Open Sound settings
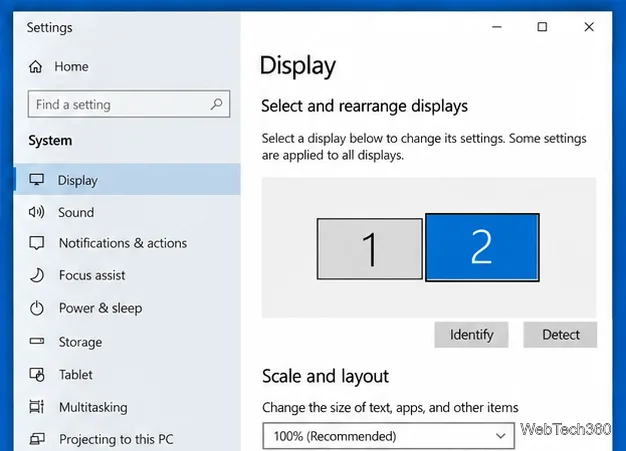This screenshot has width=626, height=451. point(76,212)
